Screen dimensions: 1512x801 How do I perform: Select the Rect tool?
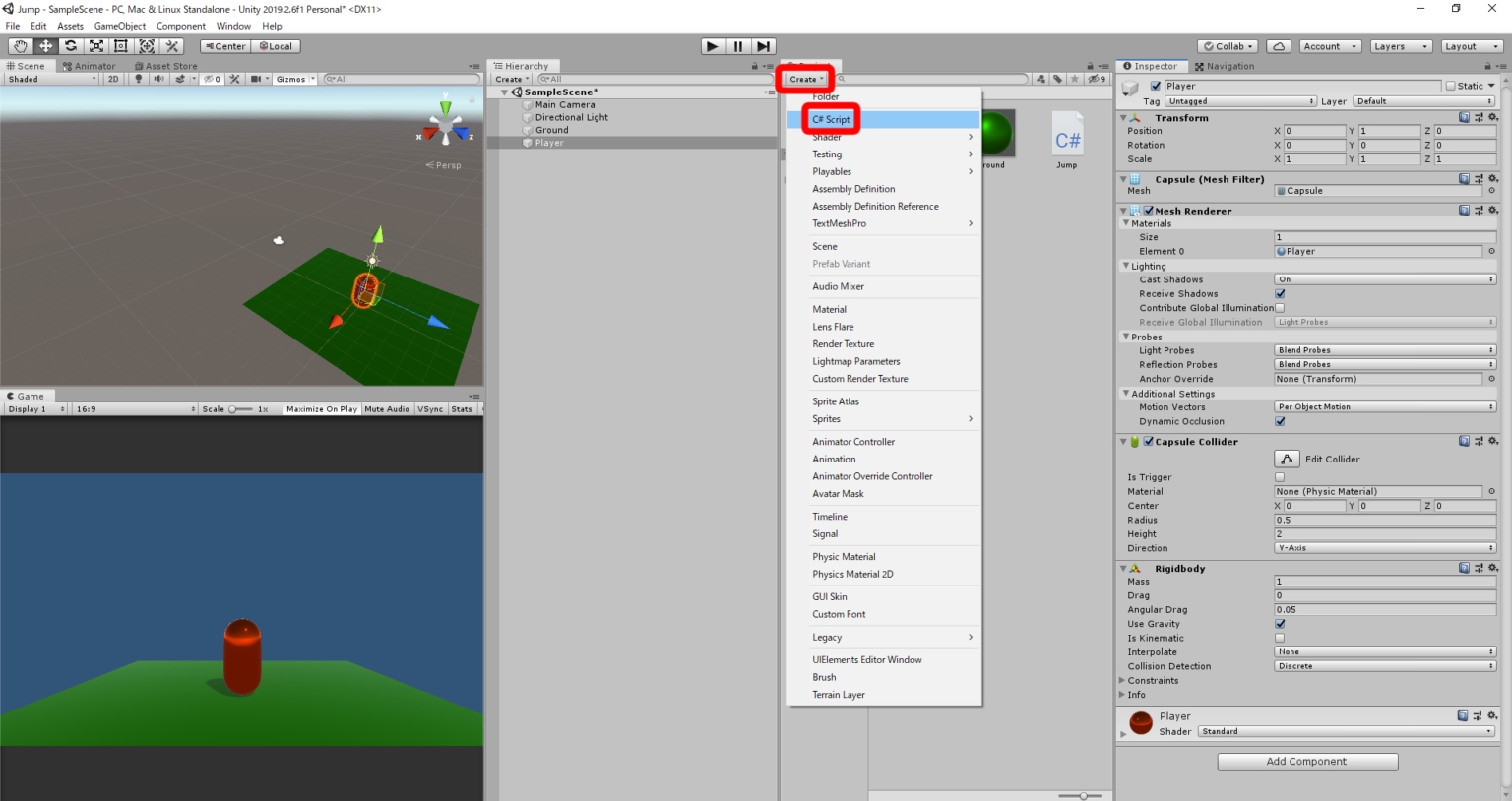click(120, 46)
